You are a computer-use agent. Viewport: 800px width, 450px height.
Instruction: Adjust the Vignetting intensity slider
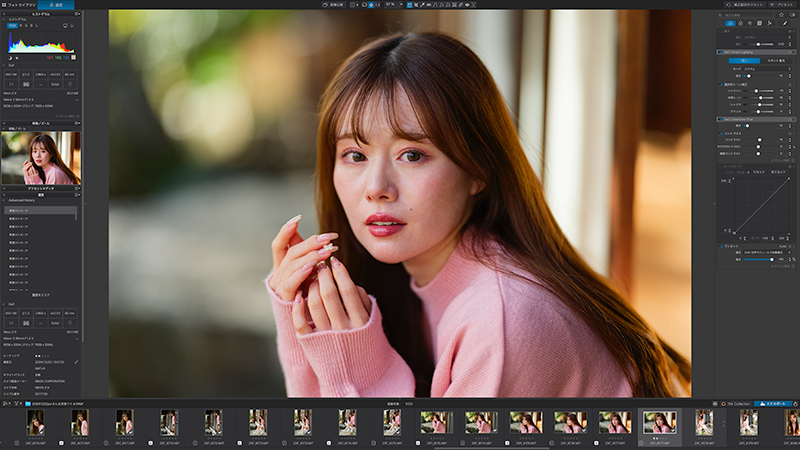coord(758,259)
